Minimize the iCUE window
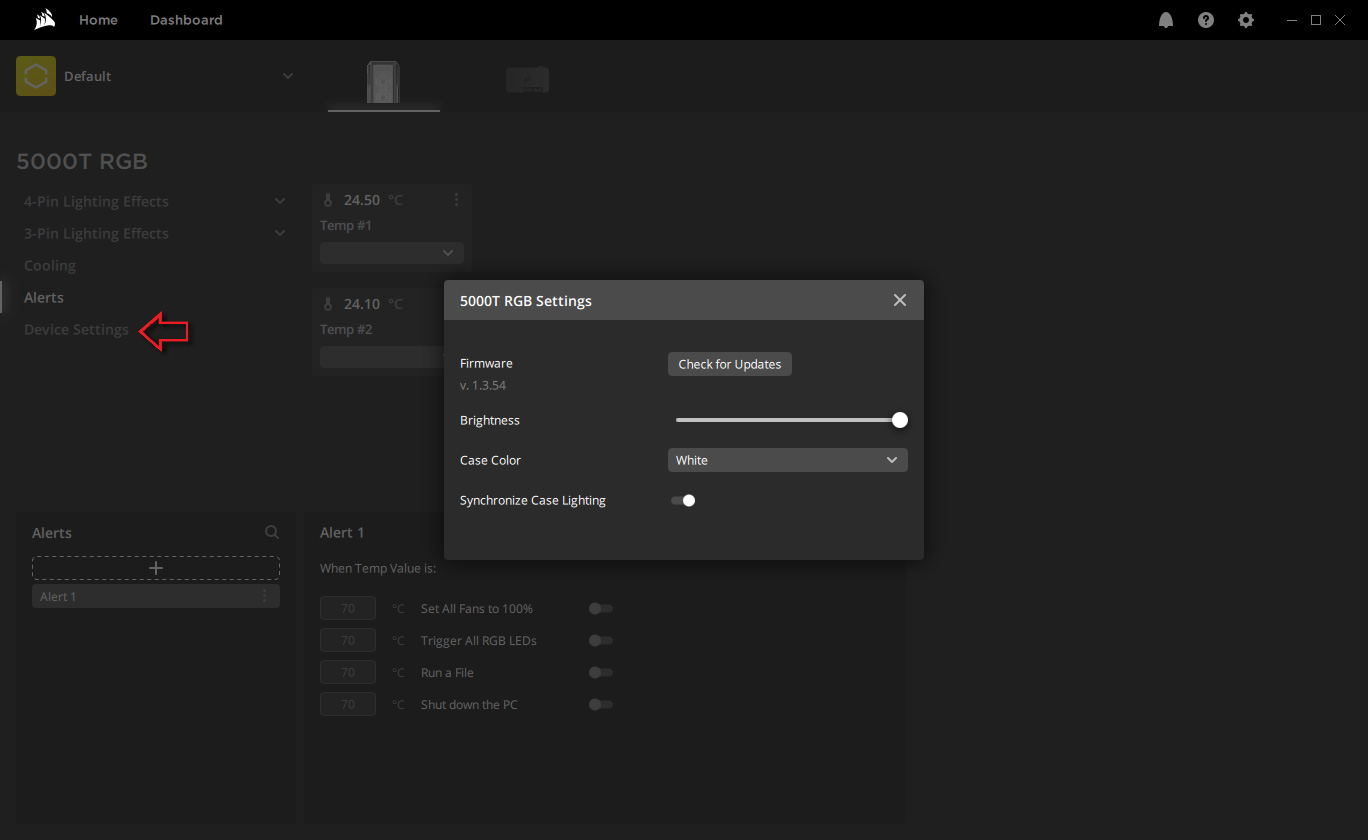 [x=1293, y=20]
